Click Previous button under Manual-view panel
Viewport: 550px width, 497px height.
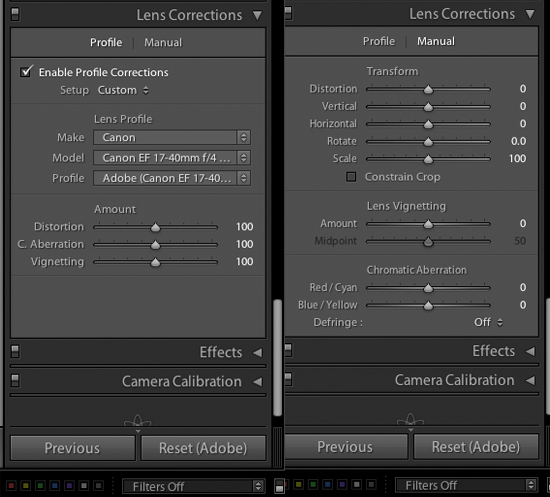point(346,447)
